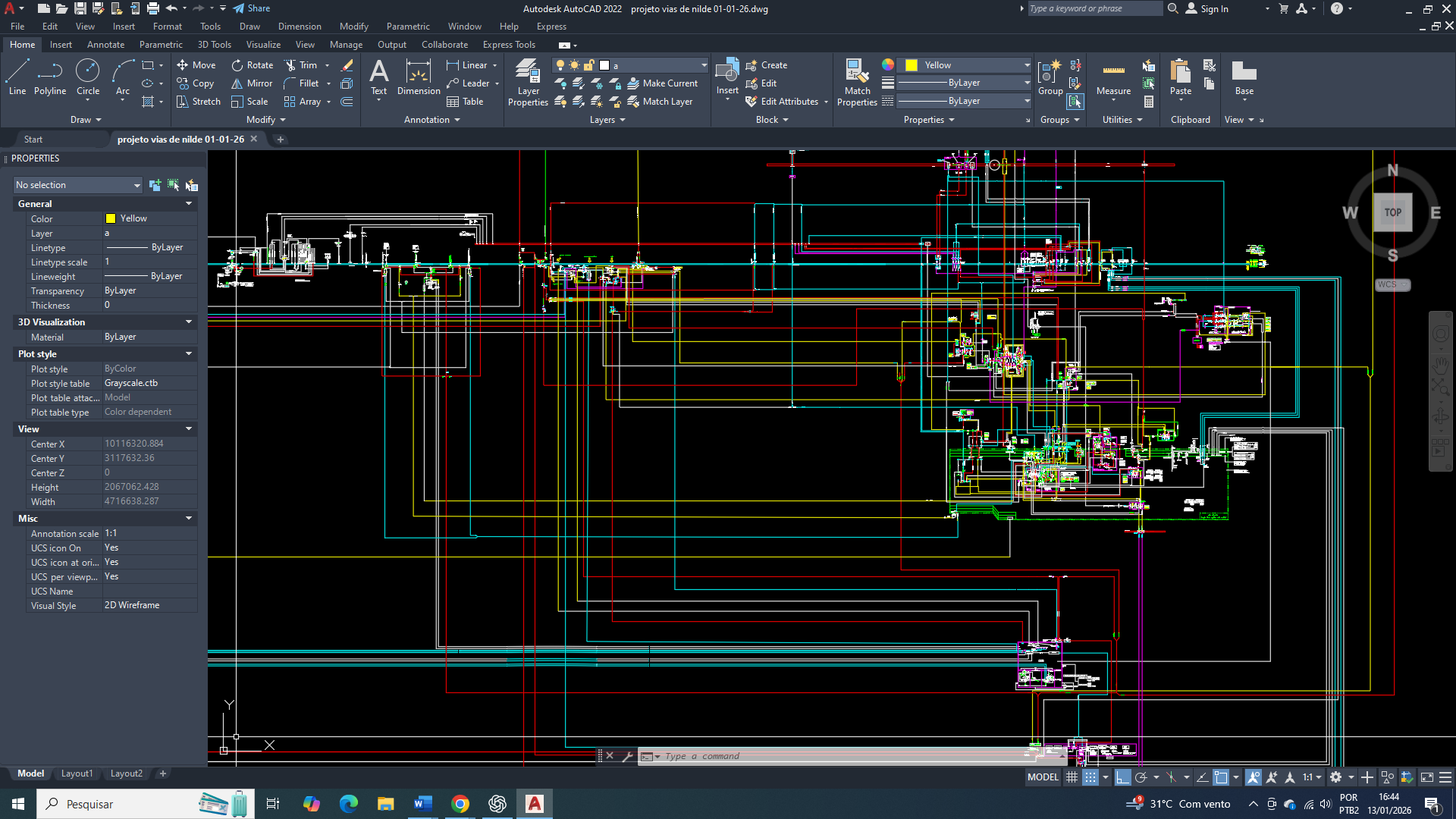Switch to the Layout1 tab
The image size is (1456, 819).
tap(77, 773)
